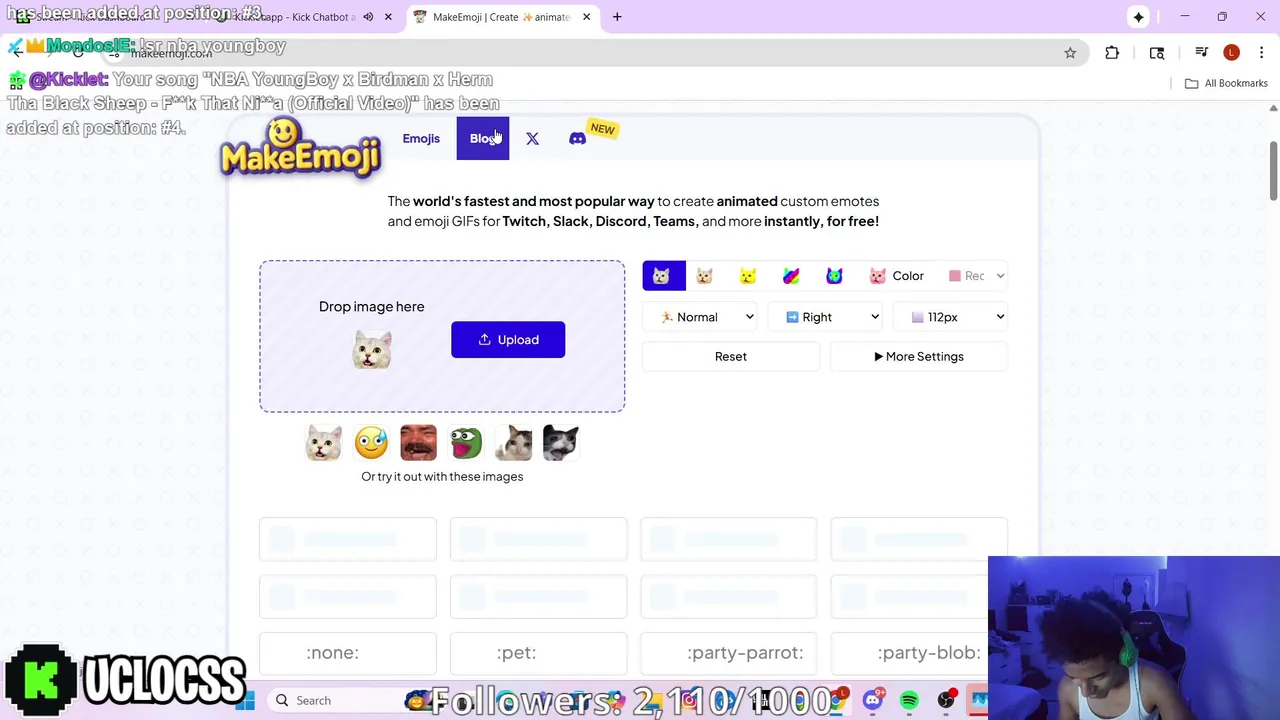The image size is (1280, 720).
Task: Select the blue-green psychedelic cat style
Action: click(834, 276)
